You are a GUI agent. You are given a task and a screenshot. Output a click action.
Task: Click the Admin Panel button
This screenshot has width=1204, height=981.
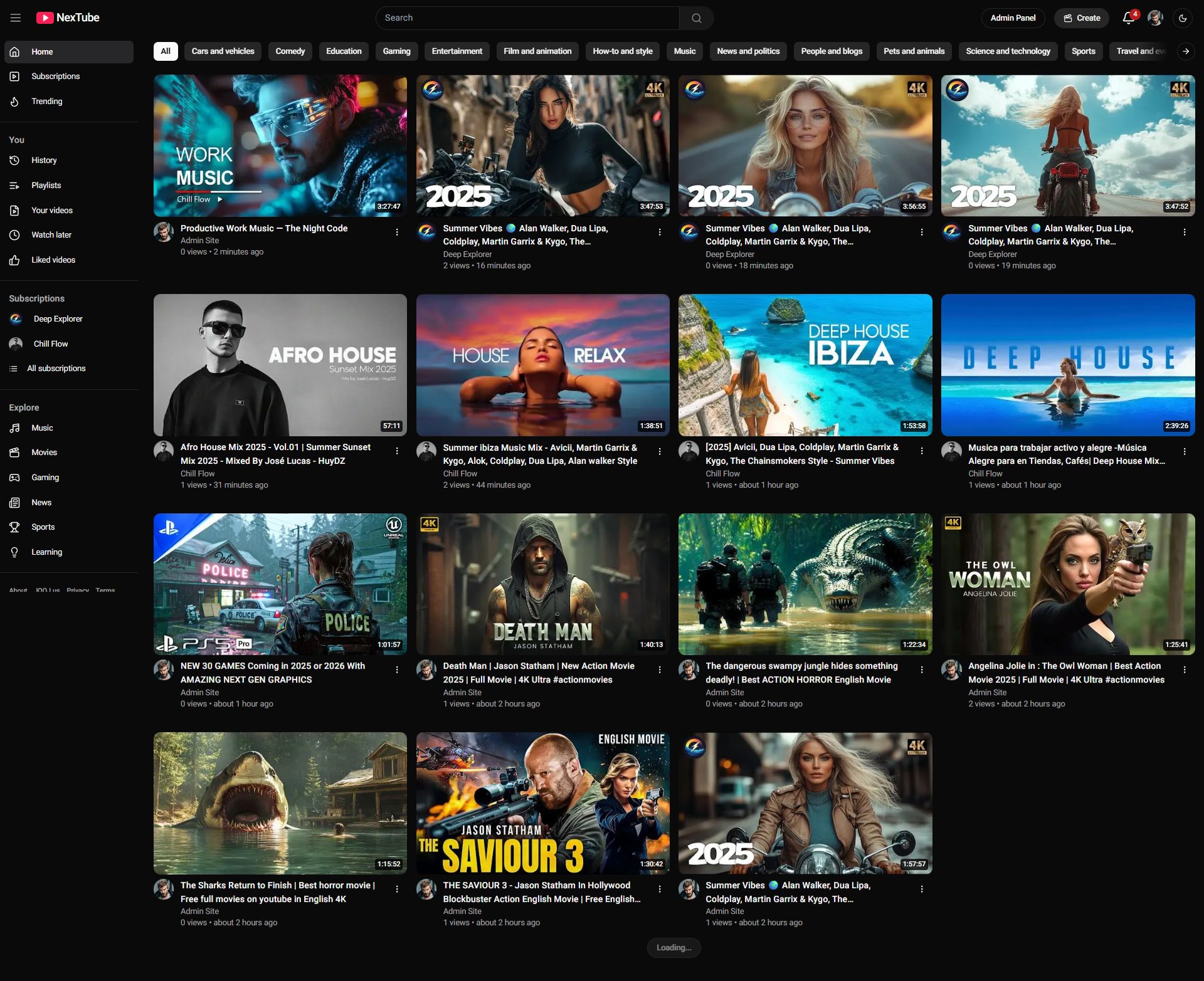(1013, 18)
